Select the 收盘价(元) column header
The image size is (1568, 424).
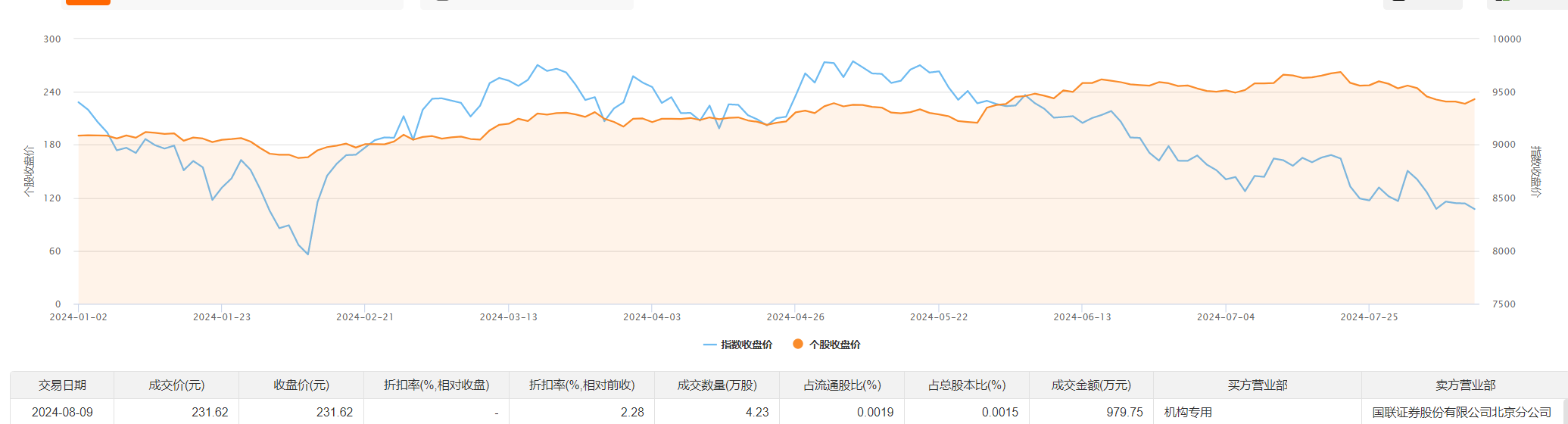tap(301, 385)
